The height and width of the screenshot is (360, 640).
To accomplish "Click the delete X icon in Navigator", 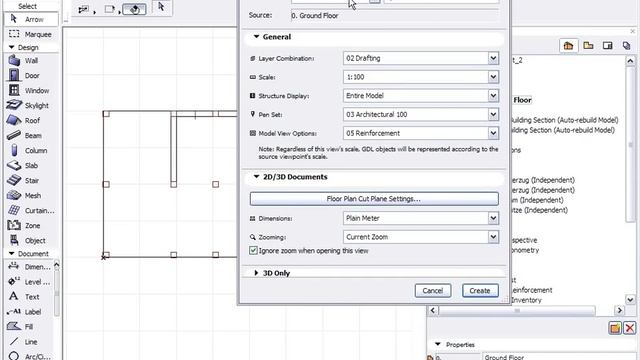I will pyautogui.click(x=630, y=328).
